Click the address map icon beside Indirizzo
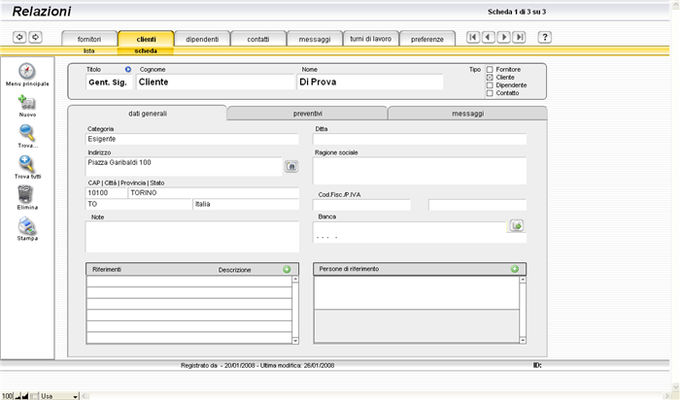Screen dimensions: 680x400 pos(291,166)
